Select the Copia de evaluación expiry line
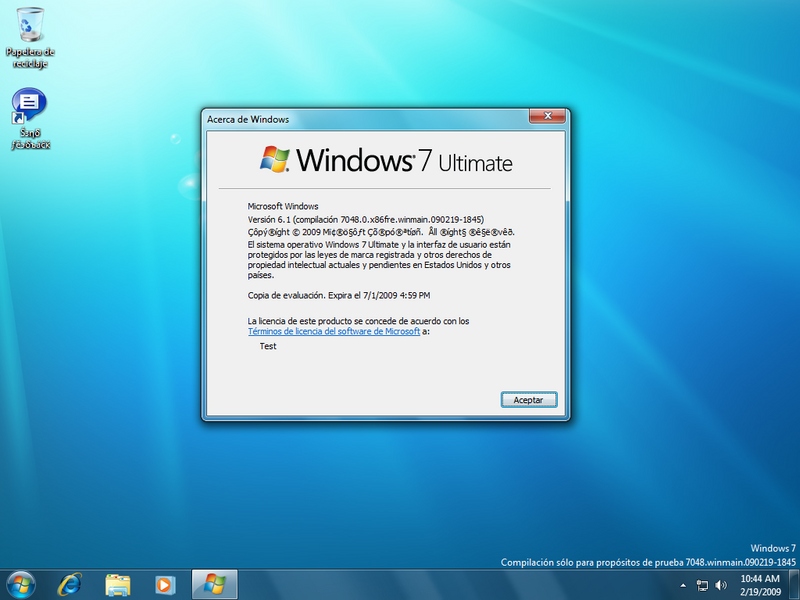800x600 pixels. [339, 295]
